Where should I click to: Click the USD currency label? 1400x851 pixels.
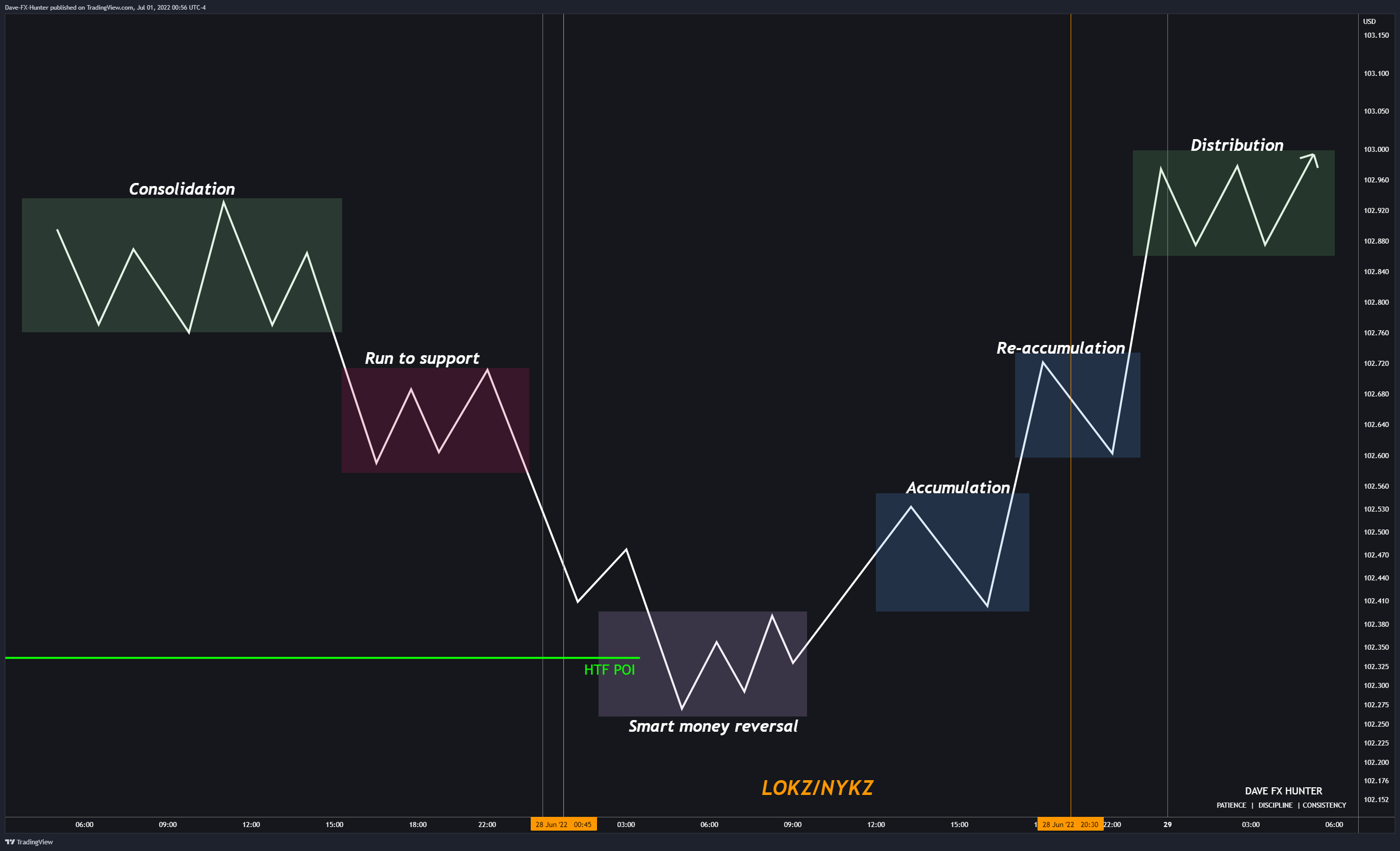click(x=1369, y=21)
